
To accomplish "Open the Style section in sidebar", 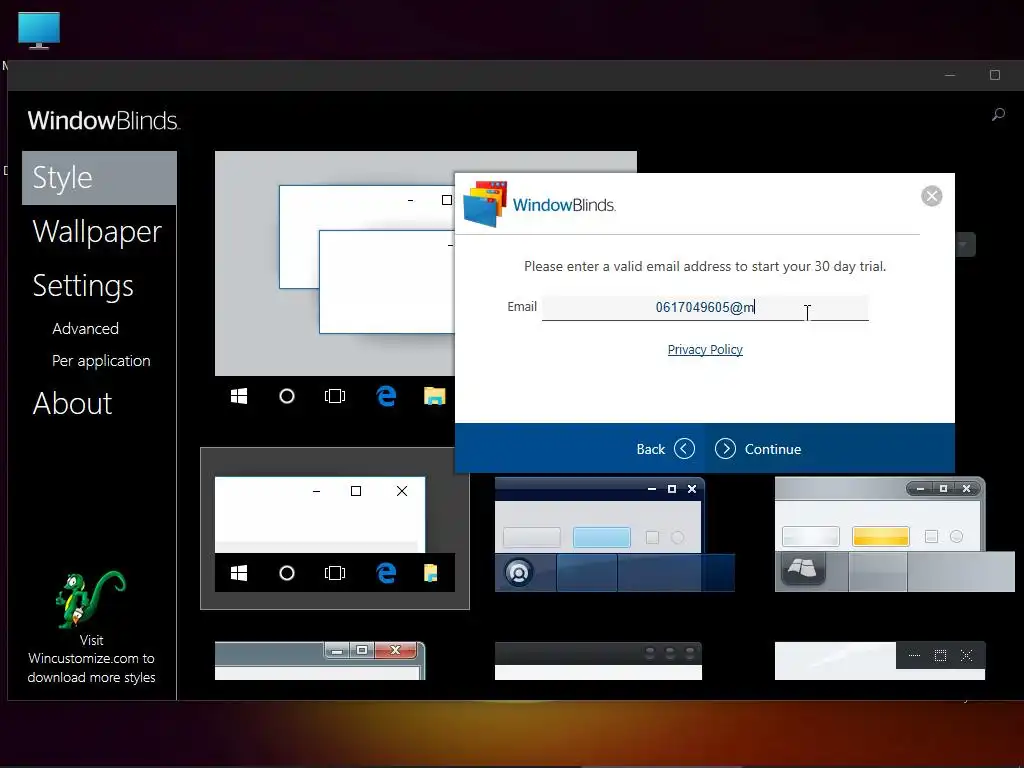I will [99, 178].
